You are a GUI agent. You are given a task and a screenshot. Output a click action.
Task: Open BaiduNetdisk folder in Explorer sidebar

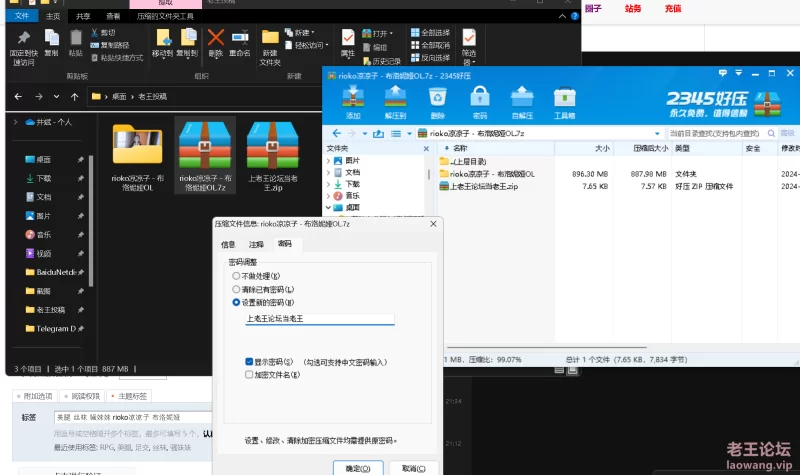[51, 272]
